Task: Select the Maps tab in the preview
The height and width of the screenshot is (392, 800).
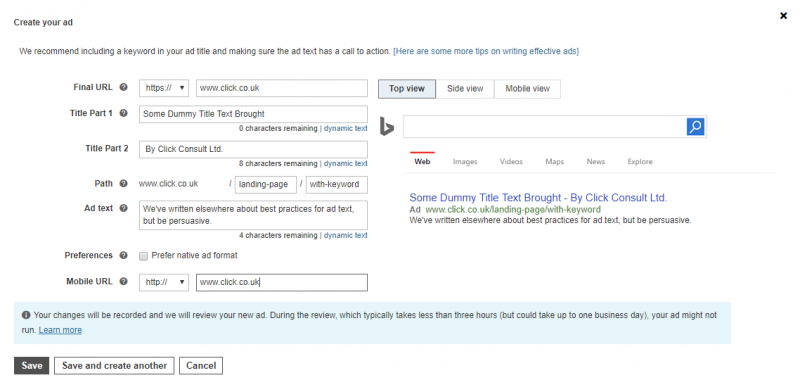Action: tap(555, 162)
